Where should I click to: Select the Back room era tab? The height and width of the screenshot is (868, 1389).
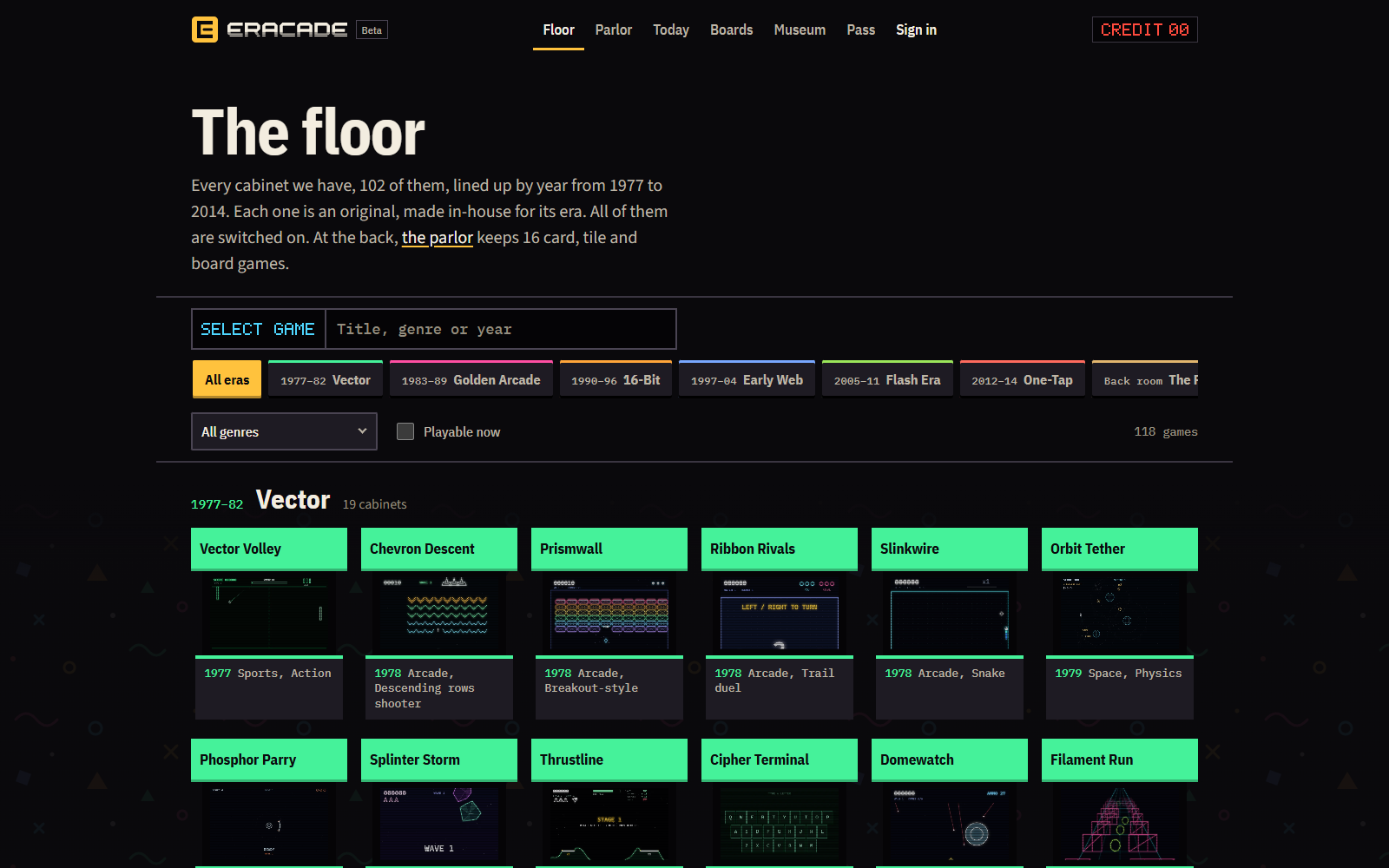pos(1145,379)
